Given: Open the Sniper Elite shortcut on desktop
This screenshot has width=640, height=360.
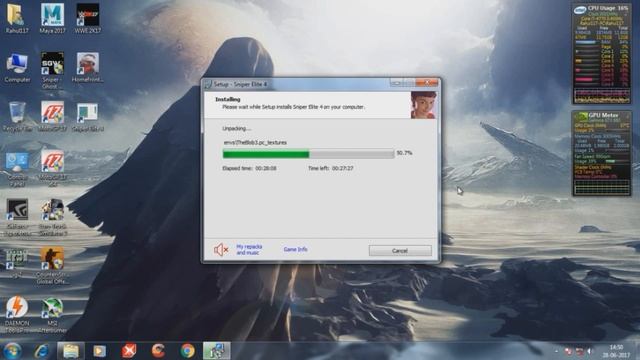Looking at the screenshot, I should coord(88,117).
